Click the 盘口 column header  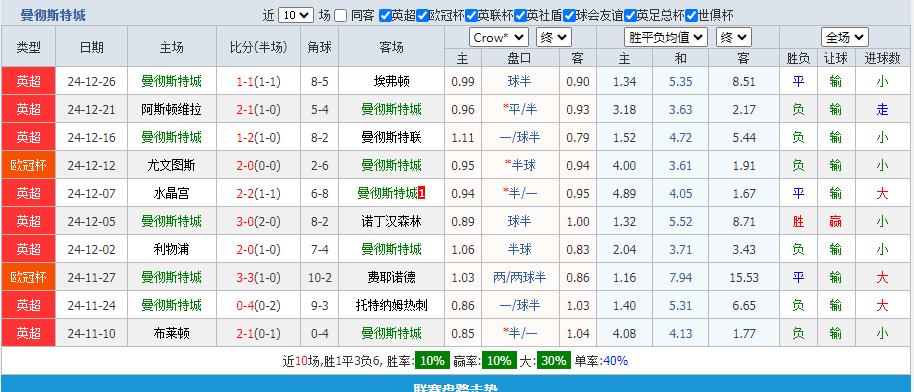tap(519, 58)
